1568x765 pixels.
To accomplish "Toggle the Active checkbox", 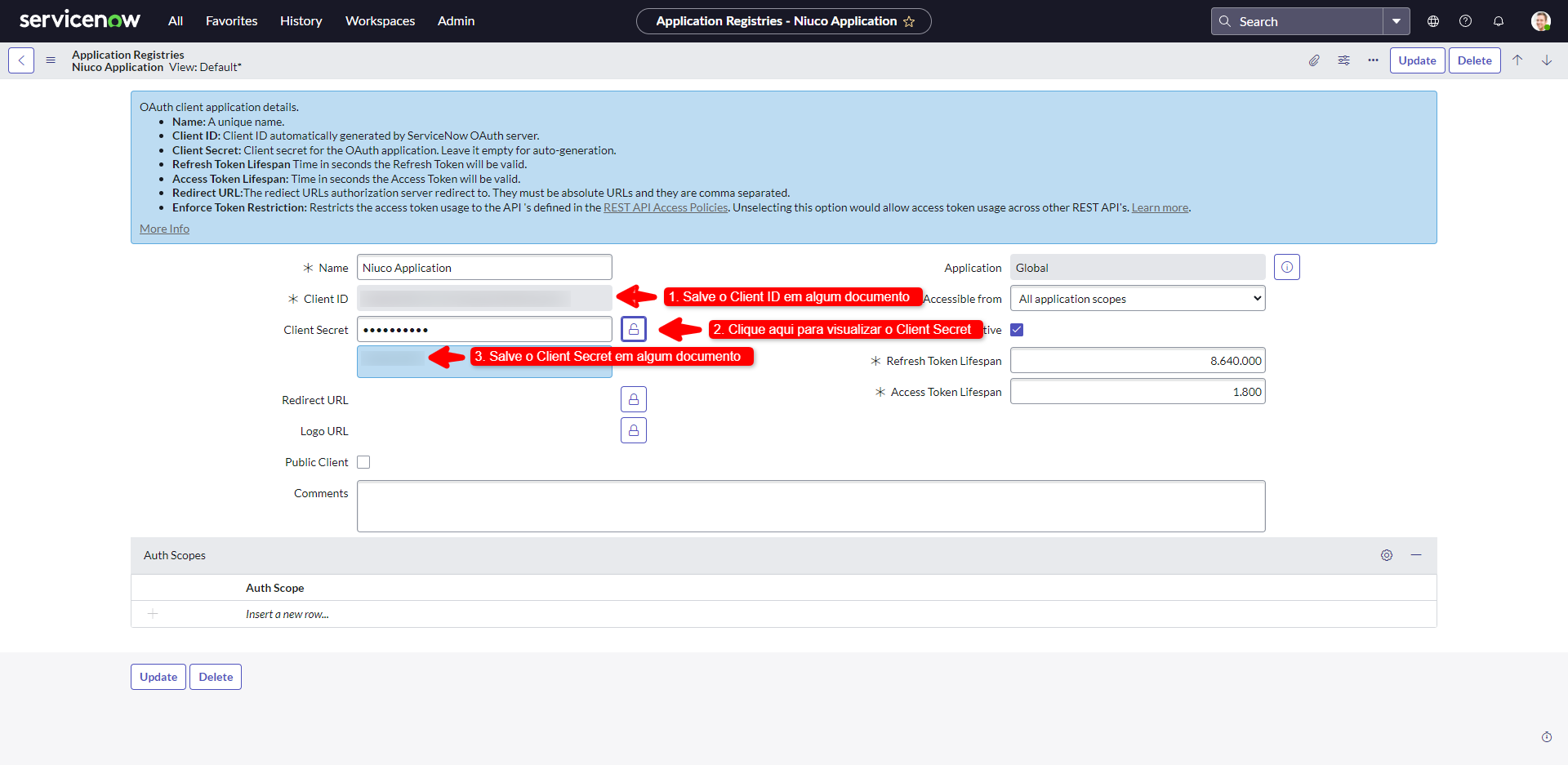I will [x=1017, y=330].
